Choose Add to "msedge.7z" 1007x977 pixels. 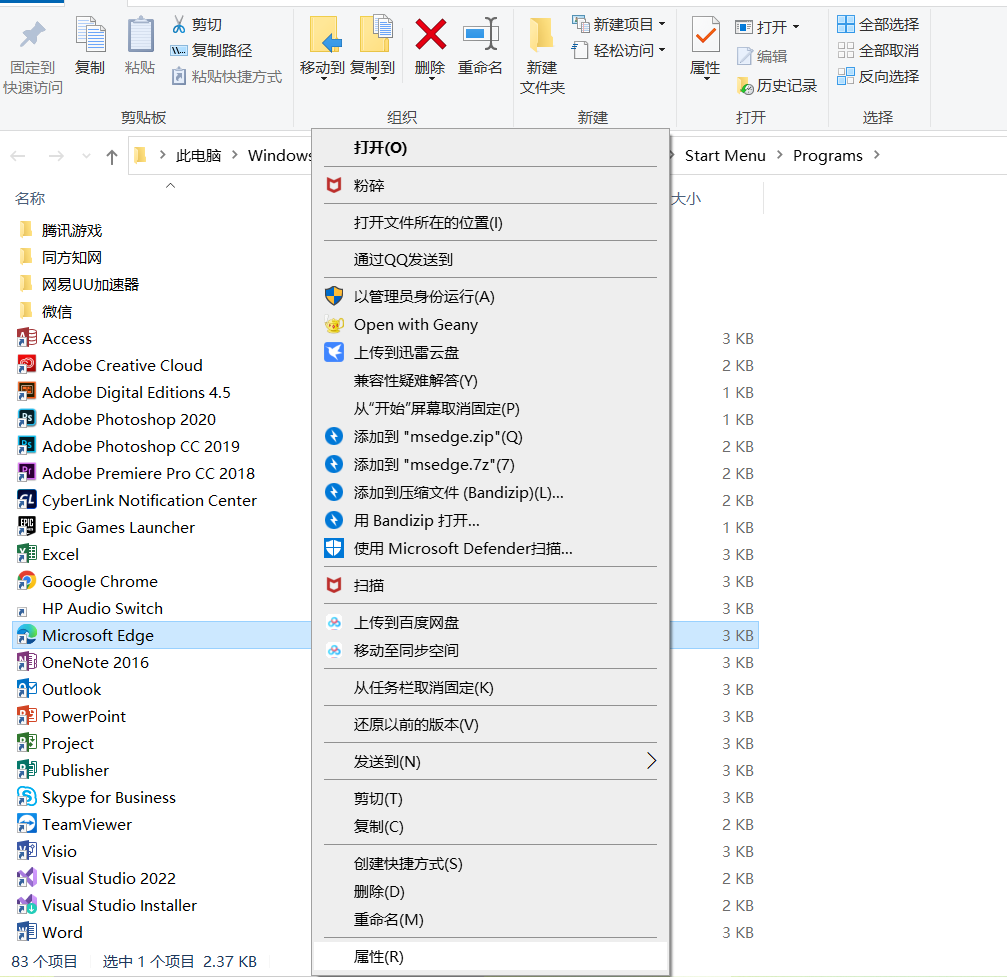click(x=491, y=465)
